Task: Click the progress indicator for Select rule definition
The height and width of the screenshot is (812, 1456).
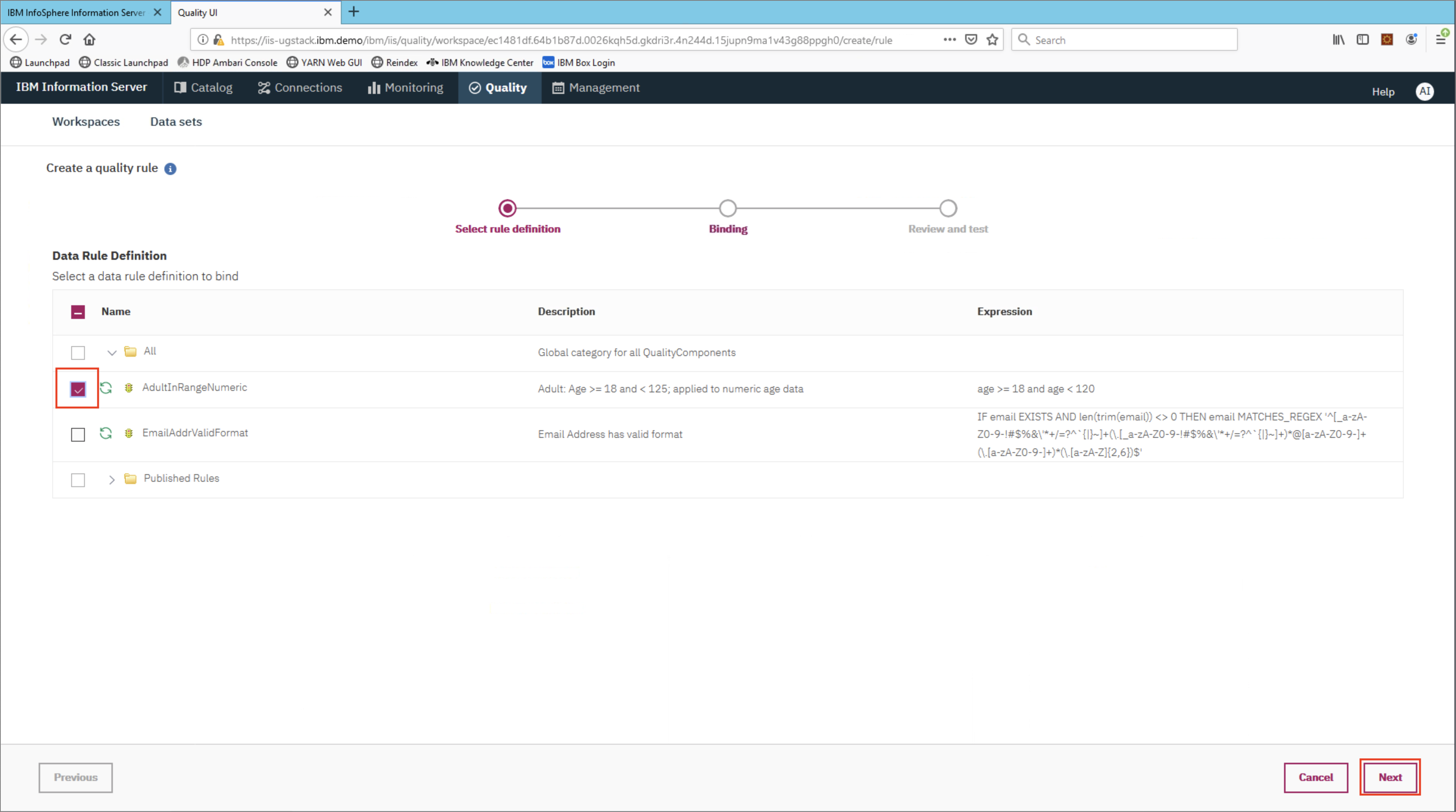Action: tap(508, 207)
